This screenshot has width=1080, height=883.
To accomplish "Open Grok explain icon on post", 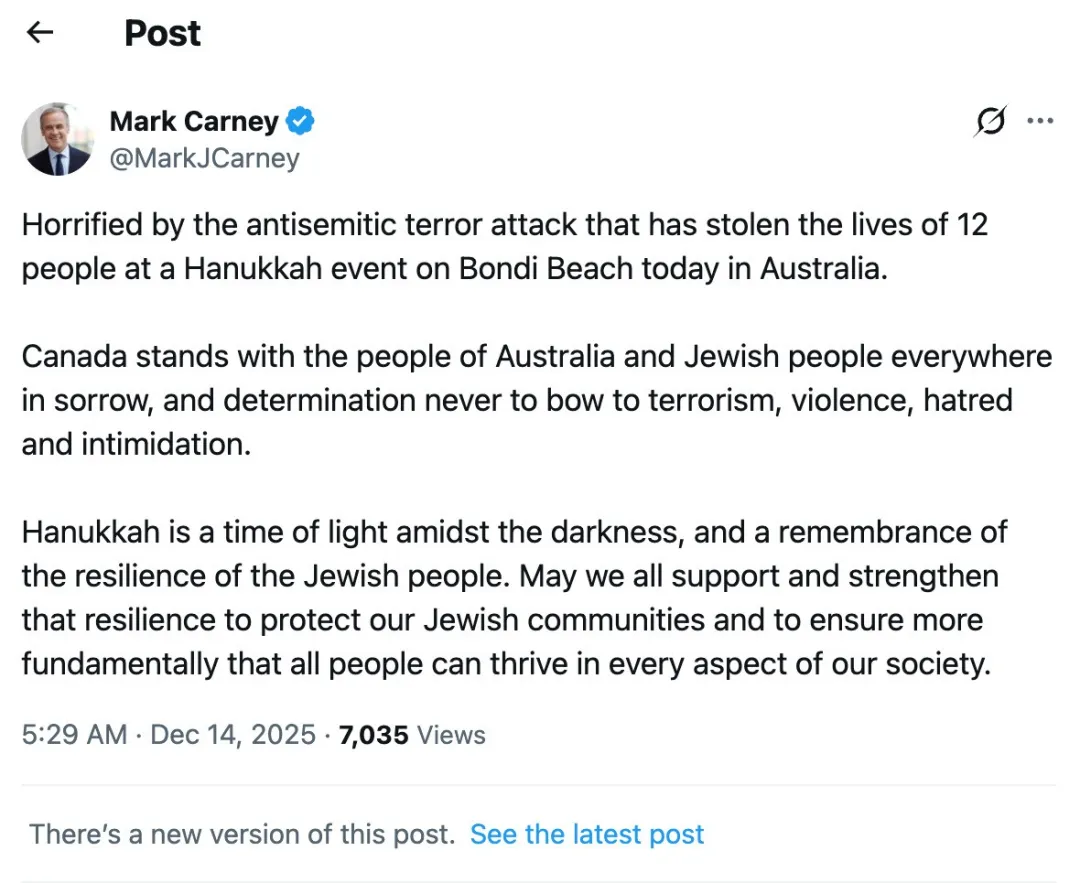I will click(990, 122).
